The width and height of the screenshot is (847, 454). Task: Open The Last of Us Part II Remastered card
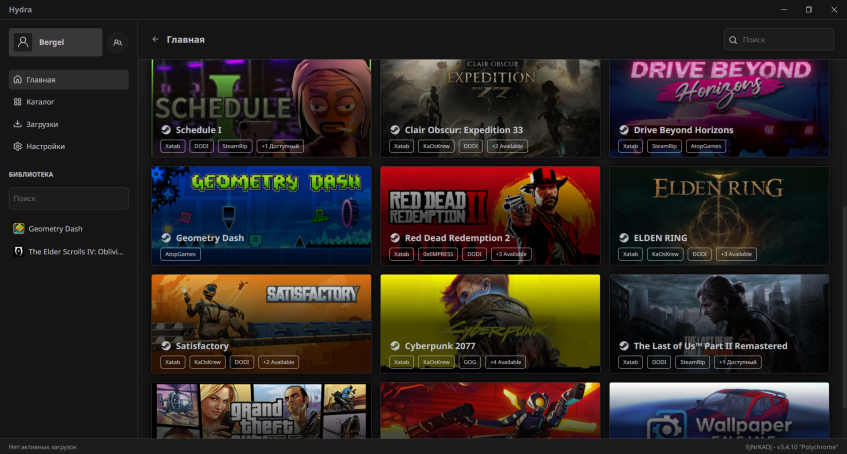coord(720,324)
